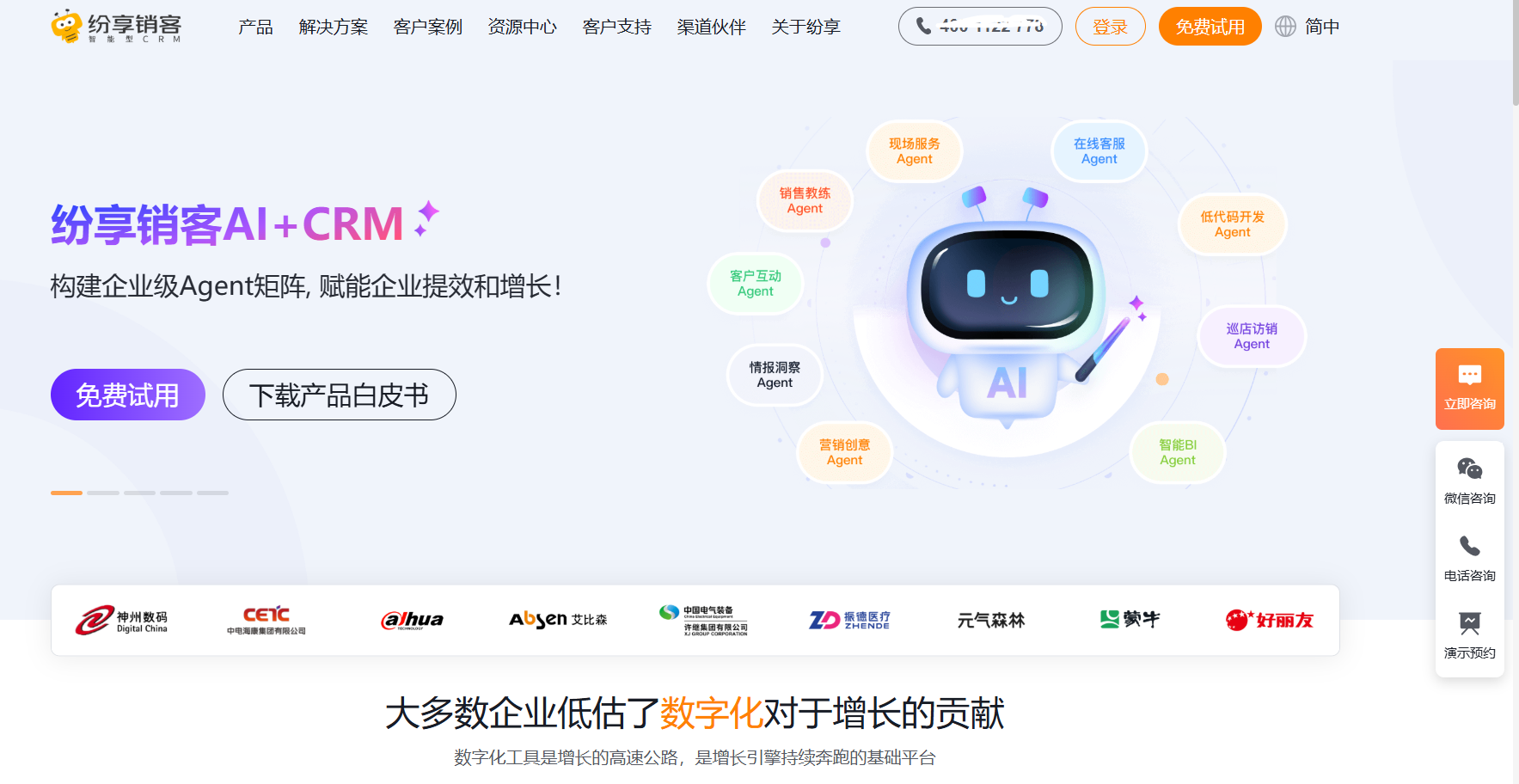Select the third carousel indicator dash
The width and height of the screenshot is (1519, 784).
(x=139, y=493)
